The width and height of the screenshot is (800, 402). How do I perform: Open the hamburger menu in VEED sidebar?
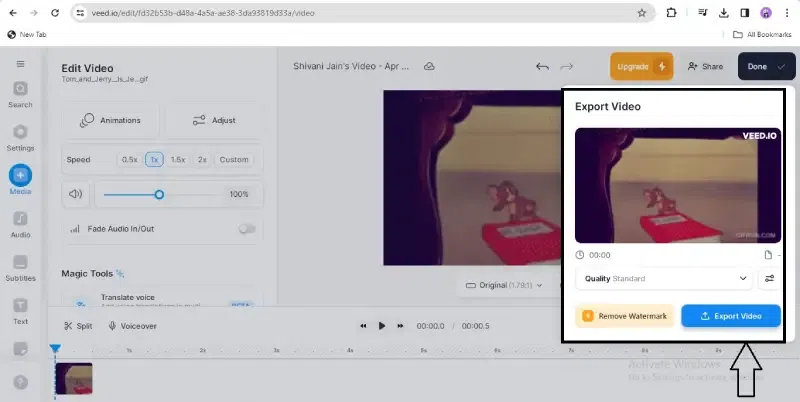coord(20,64)
